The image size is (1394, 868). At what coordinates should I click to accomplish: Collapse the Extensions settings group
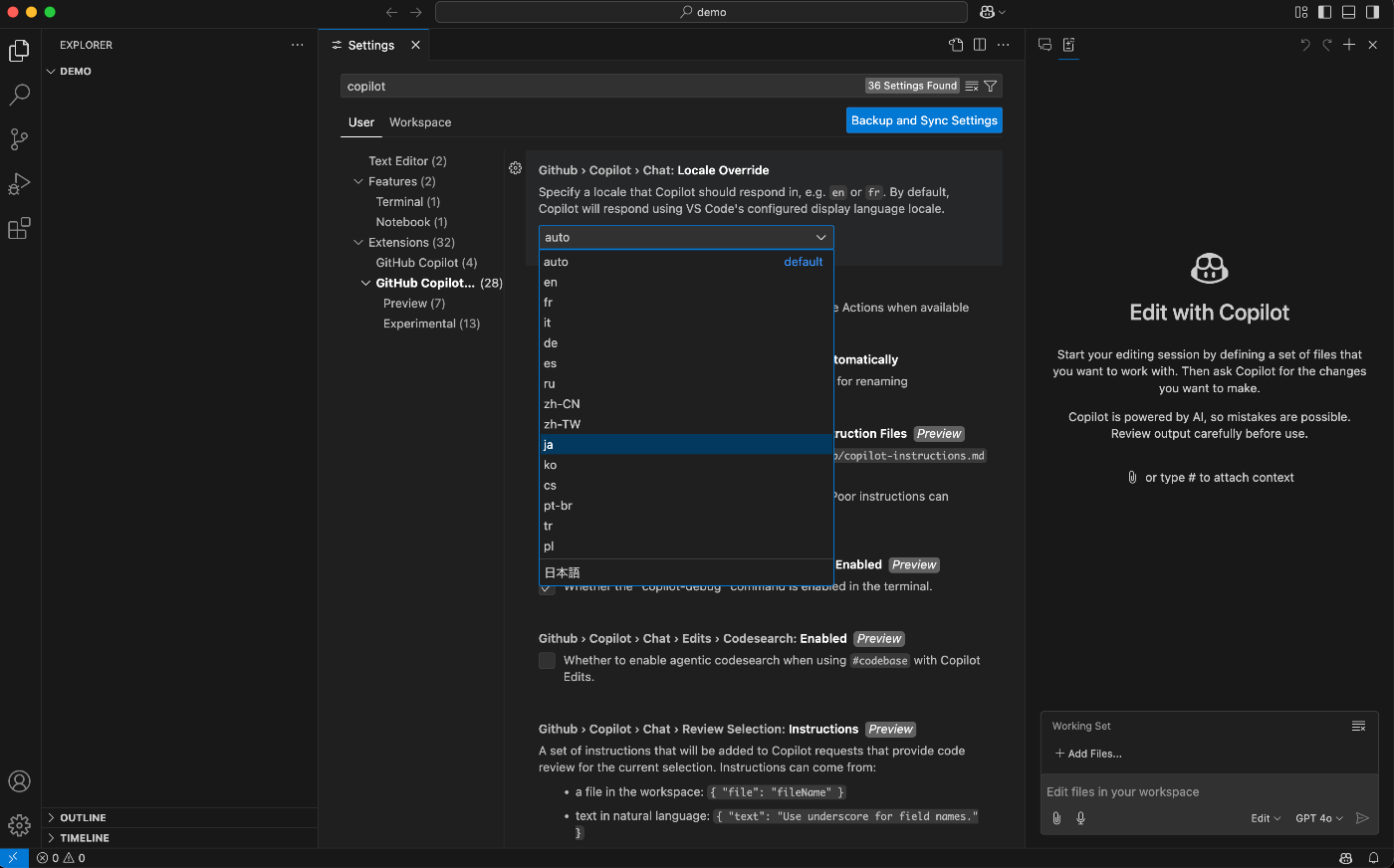pyautogui.click(x=358, y=242)
